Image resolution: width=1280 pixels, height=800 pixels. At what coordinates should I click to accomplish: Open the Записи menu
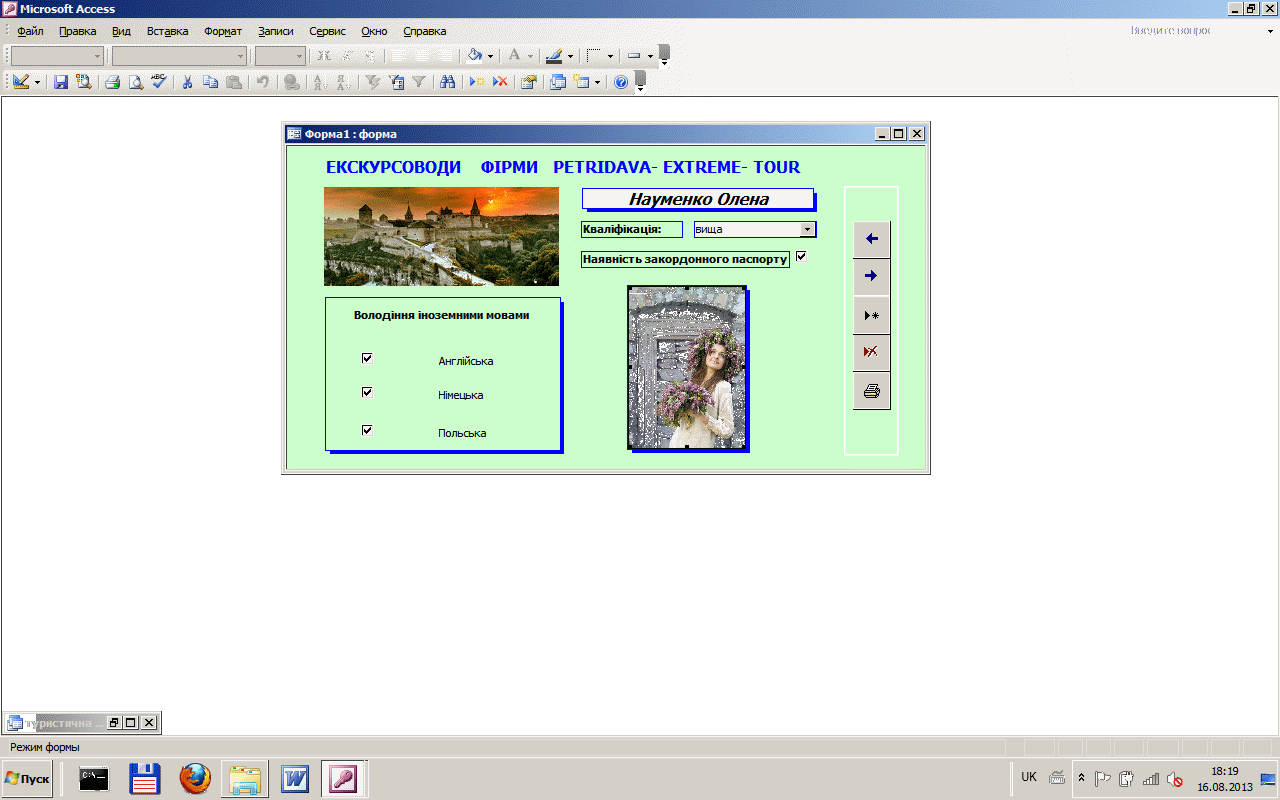tap(275, 31)
